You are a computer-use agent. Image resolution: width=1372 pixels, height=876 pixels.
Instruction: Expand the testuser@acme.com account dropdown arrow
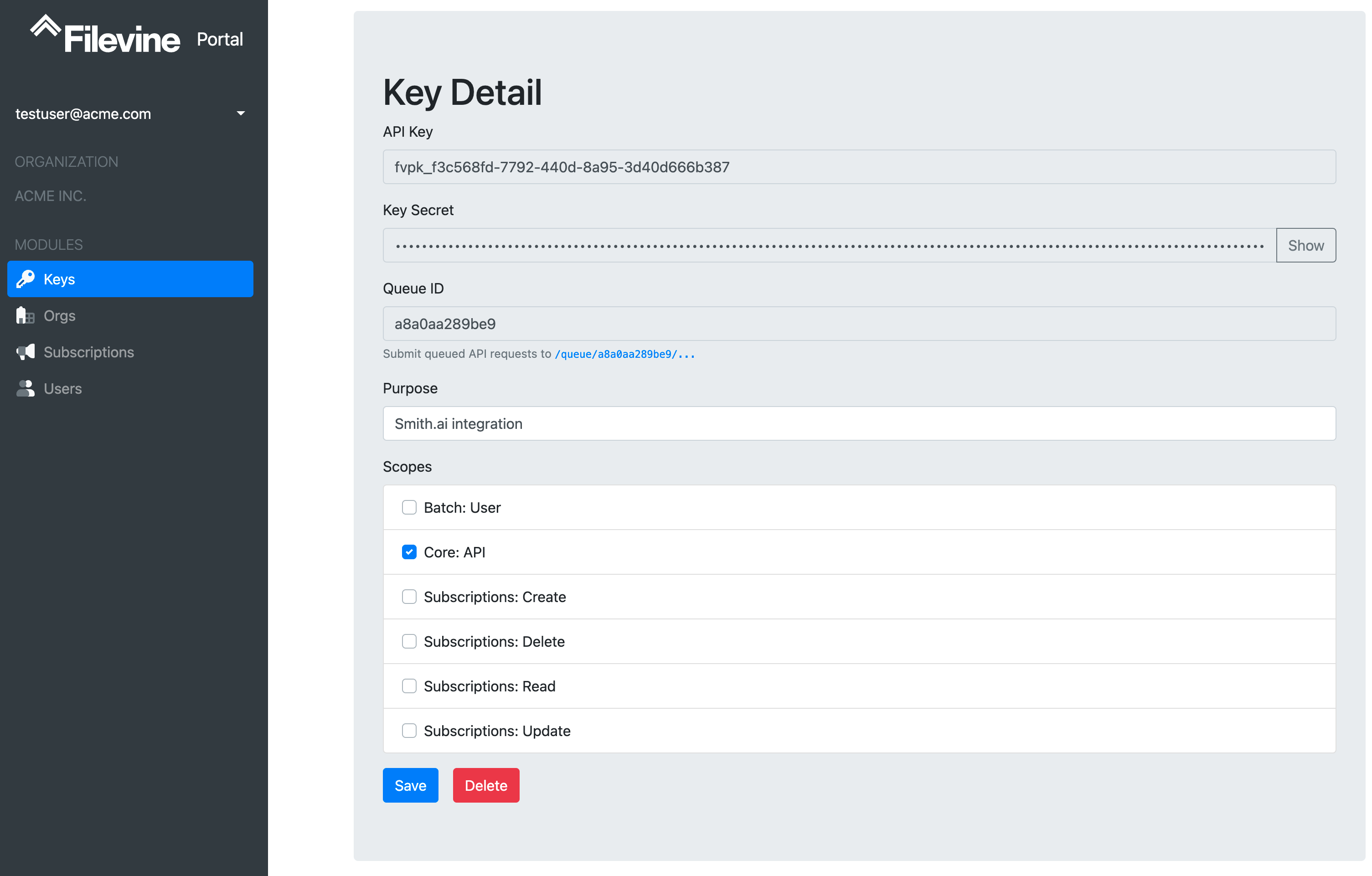coord(241,113)
